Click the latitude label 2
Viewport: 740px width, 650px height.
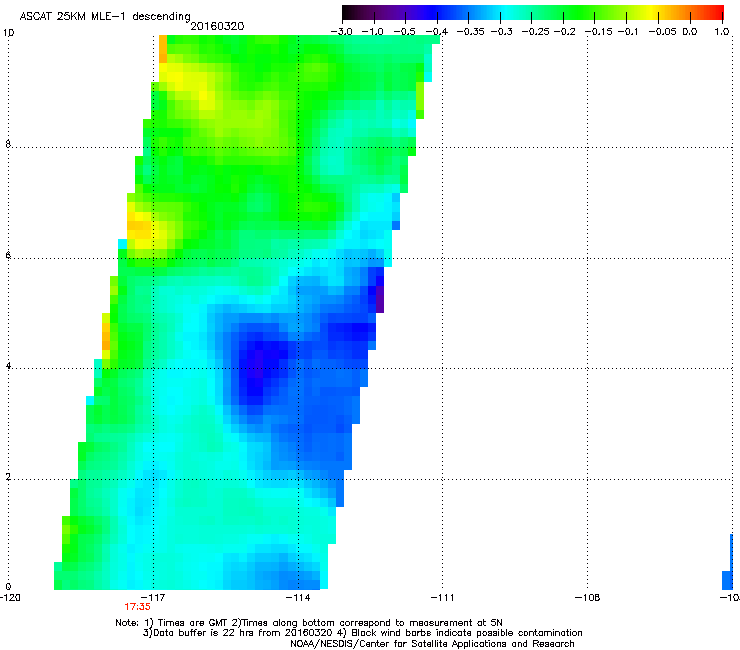coord(8,477)
